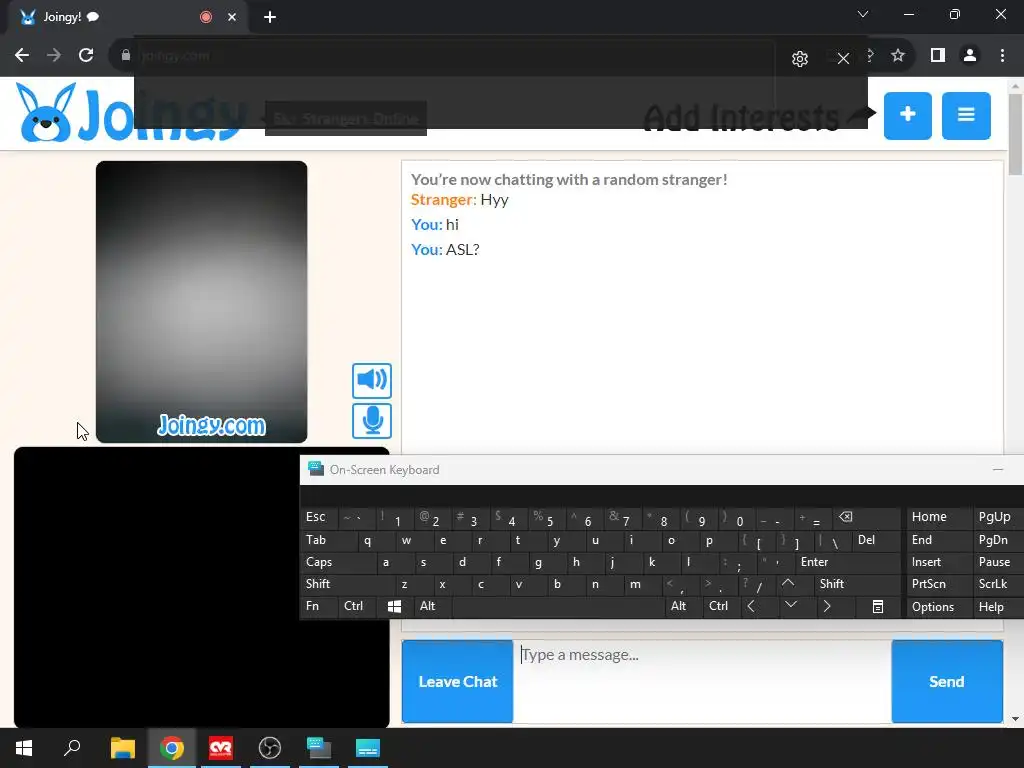Send the chat message
Viewport: 1024px width, 768px height.
click(947, 681)
